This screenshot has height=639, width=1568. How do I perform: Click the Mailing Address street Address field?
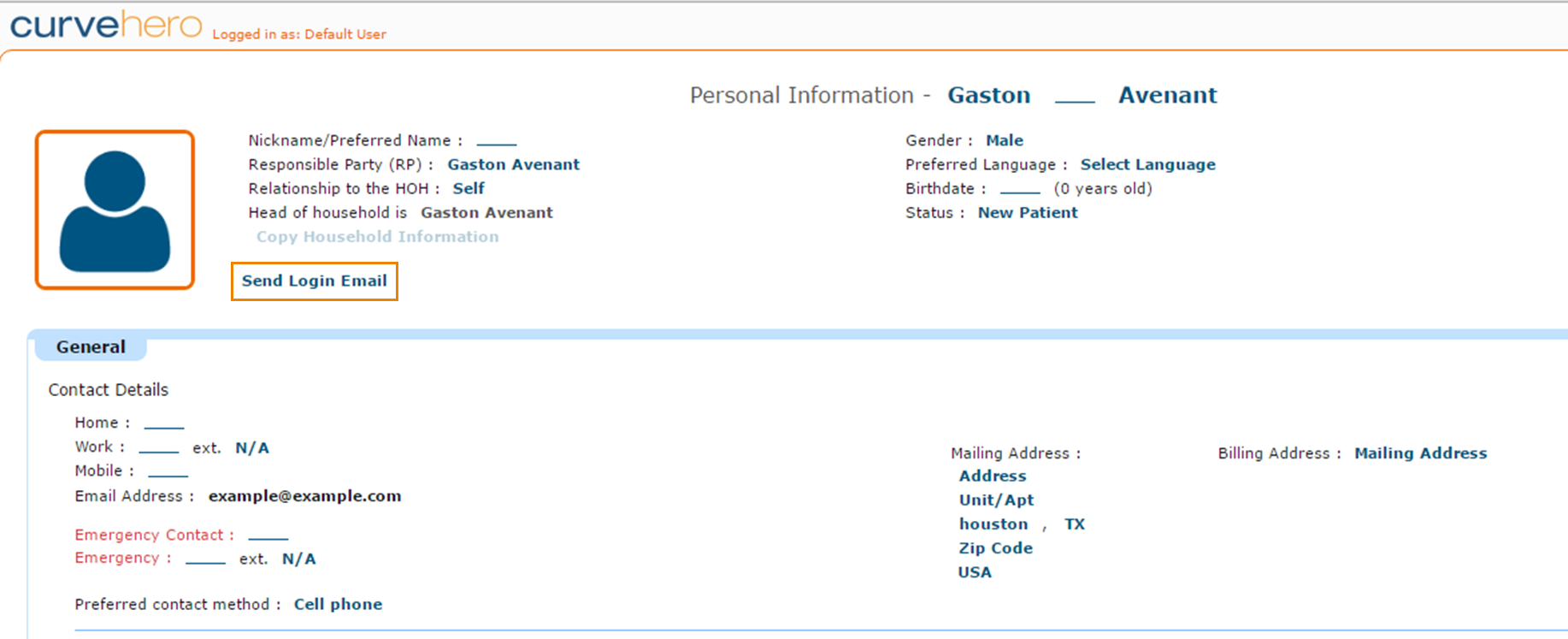[992, 476]
